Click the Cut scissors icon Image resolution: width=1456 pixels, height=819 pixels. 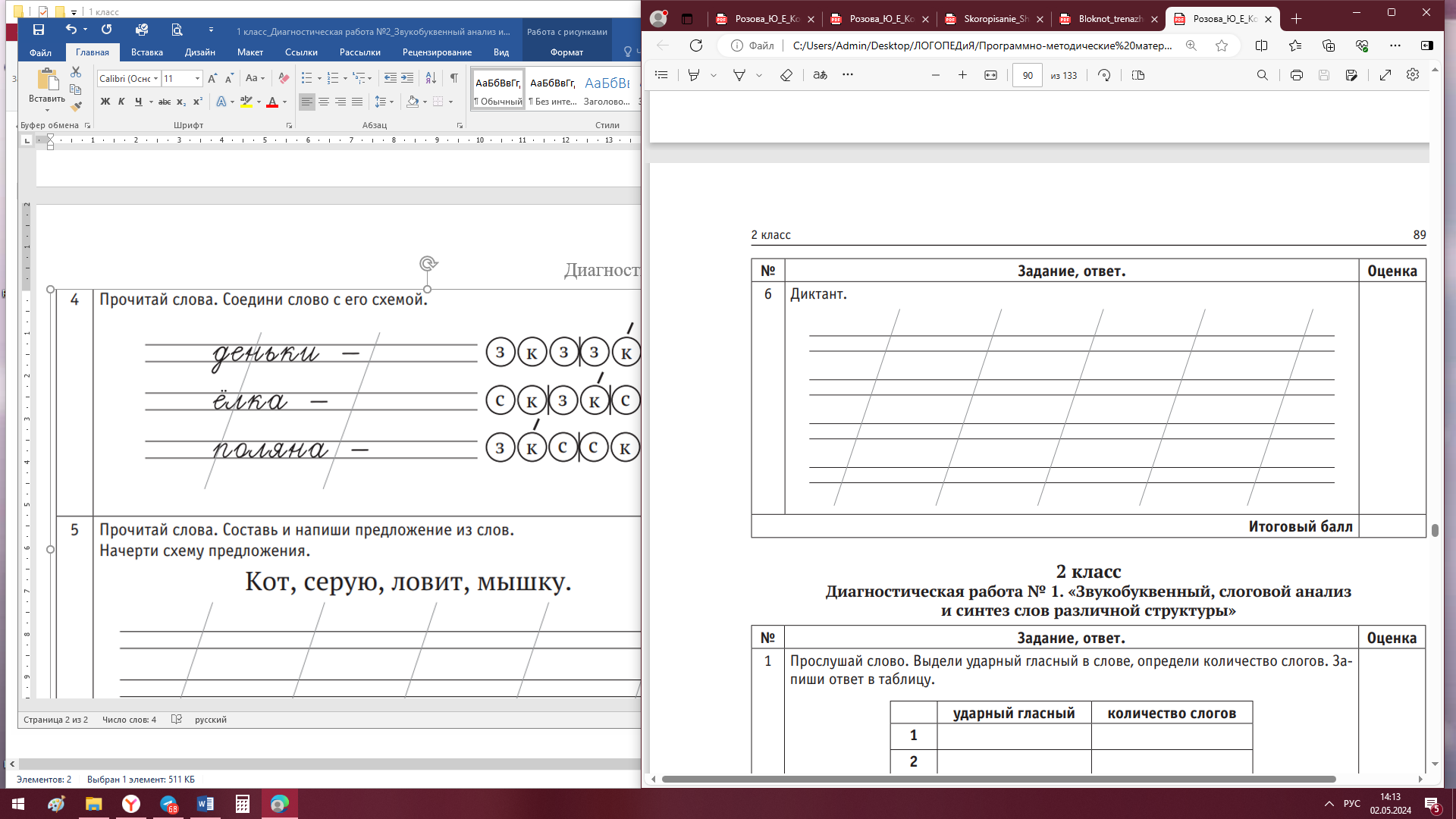coord(76,72)
